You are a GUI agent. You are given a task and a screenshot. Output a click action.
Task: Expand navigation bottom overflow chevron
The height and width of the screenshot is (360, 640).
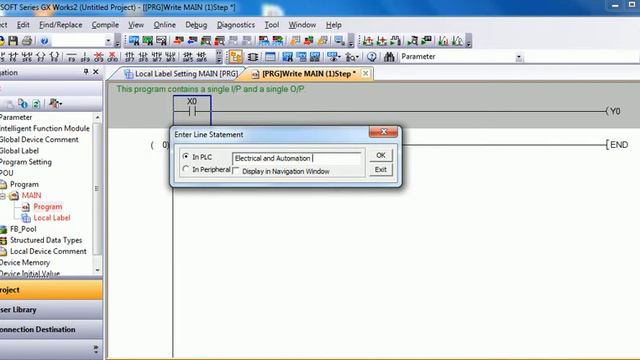click(96, 349)
